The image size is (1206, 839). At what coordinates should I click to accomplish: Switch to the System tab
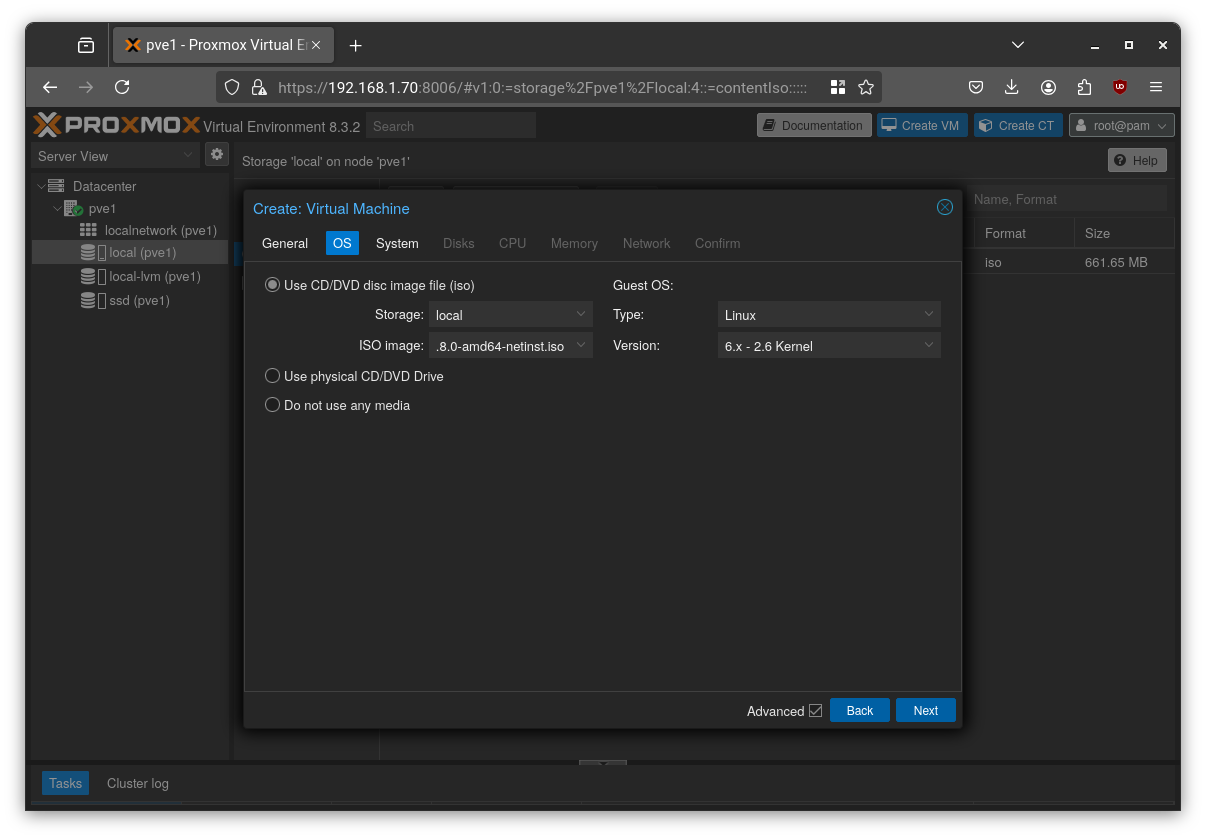pyautogui.click(x=397, y=243)
